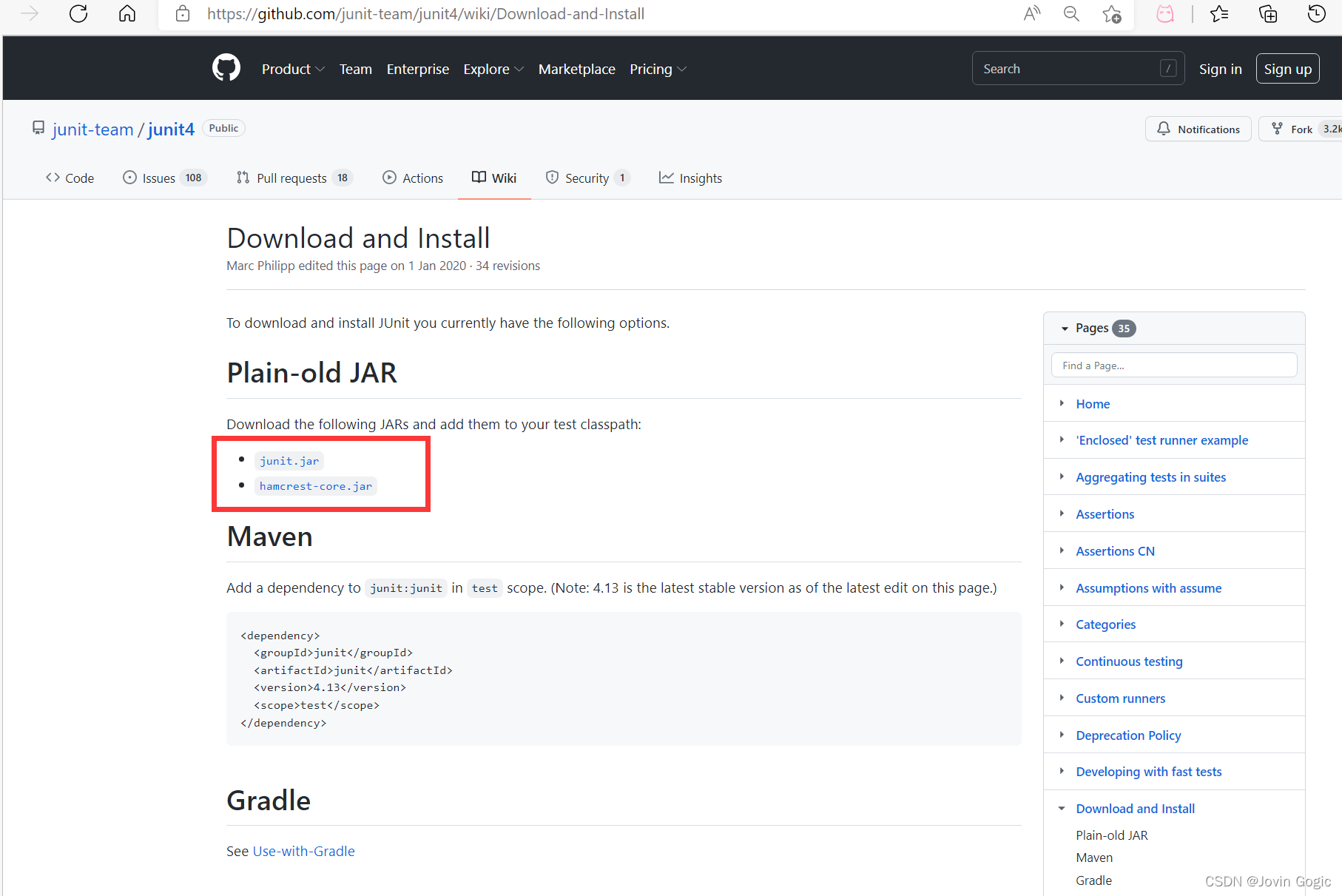This screenshot has width=1342, height=896.
Task: Open the Code tab
Action: point(70,178)
